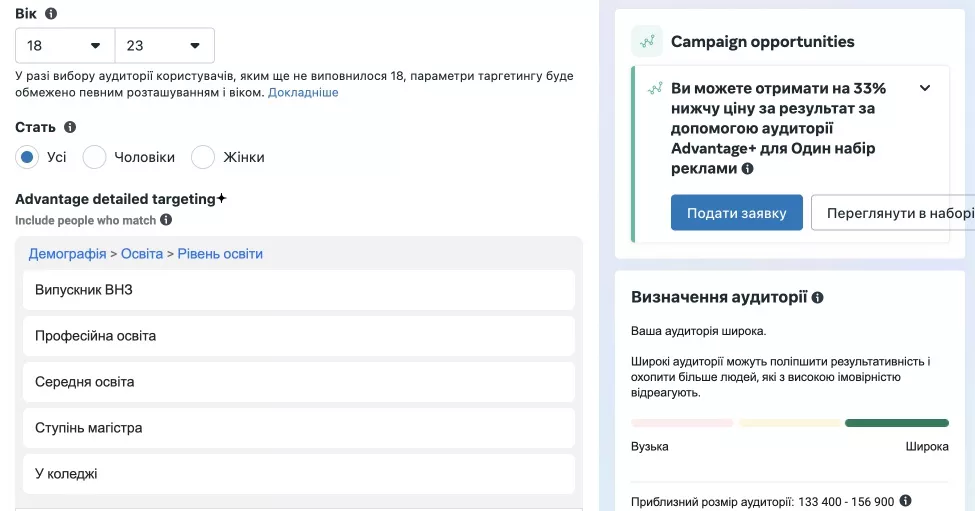Click info icon beside Include people who match
The width and height of the screenshot is (975, 511).
coord(166,219)
